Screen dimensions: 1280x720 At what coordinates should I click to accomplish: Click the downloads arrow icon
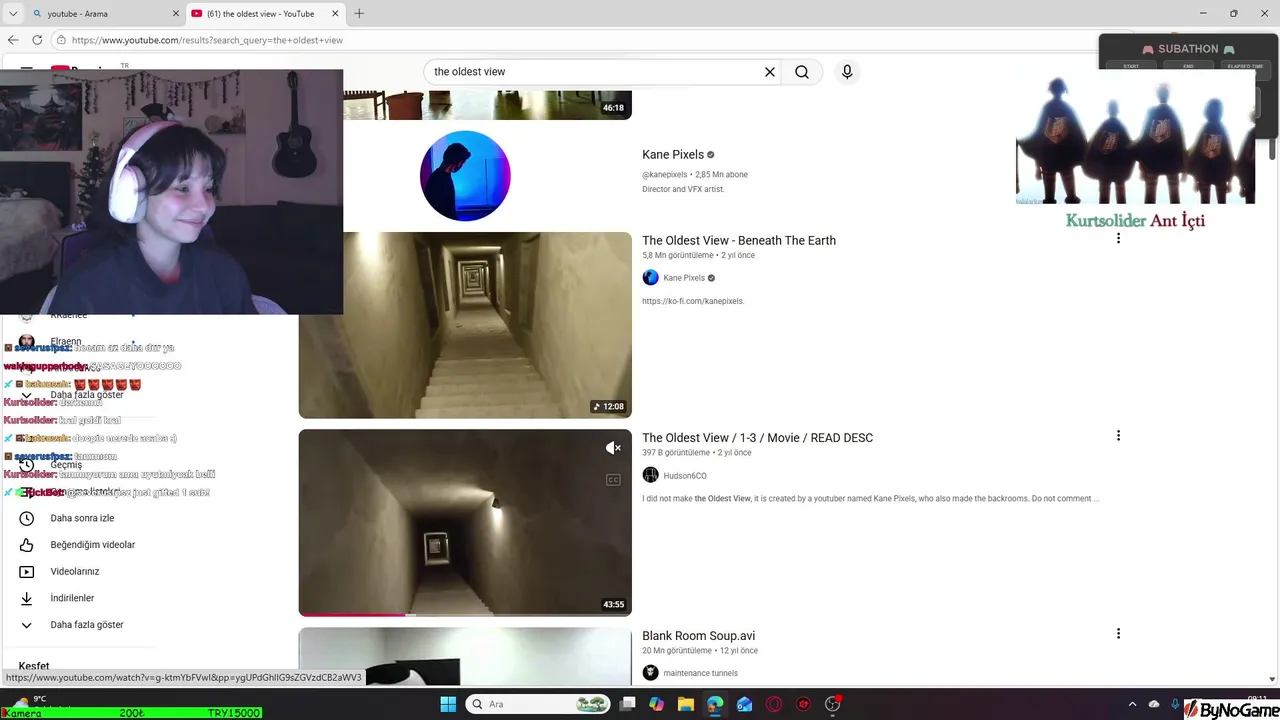(27, 598)
